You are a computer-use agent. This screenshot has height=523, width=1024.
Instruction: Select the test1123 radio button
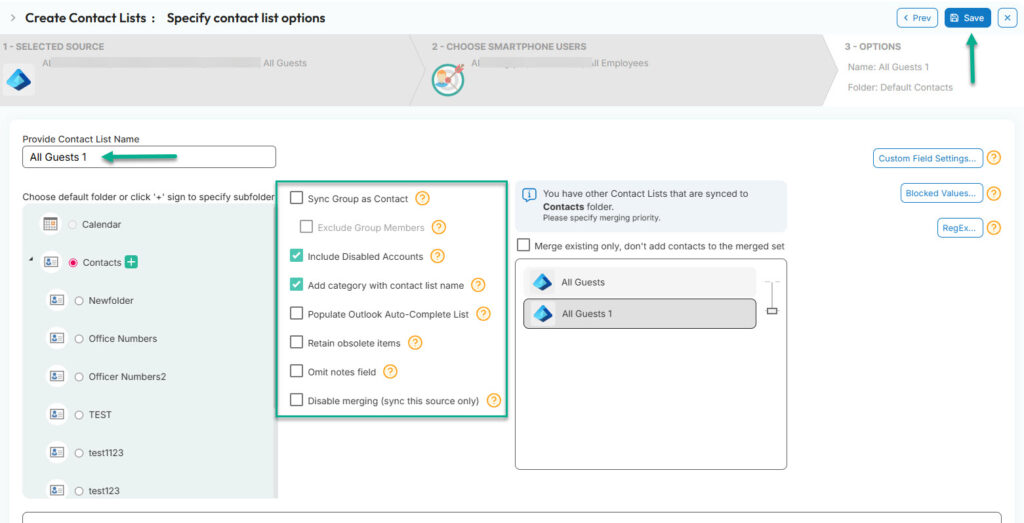79,452
